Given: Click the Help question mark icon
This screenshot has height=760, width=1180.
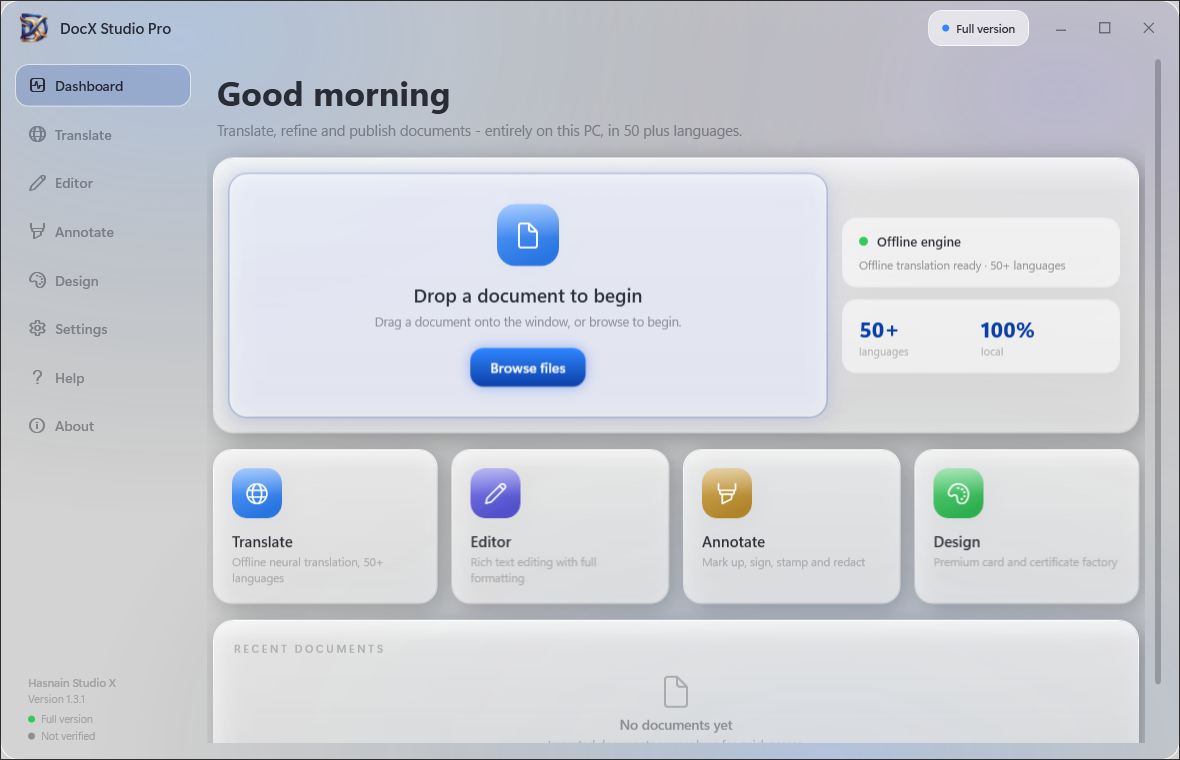Looking at the screenshot, I should tap(37, 378).
